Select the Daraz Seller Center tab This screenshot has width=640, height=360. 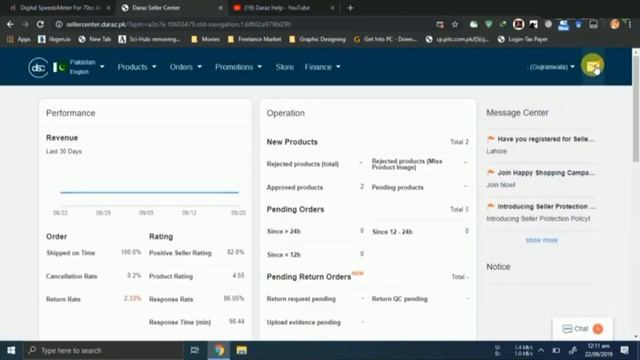[171, 8]
